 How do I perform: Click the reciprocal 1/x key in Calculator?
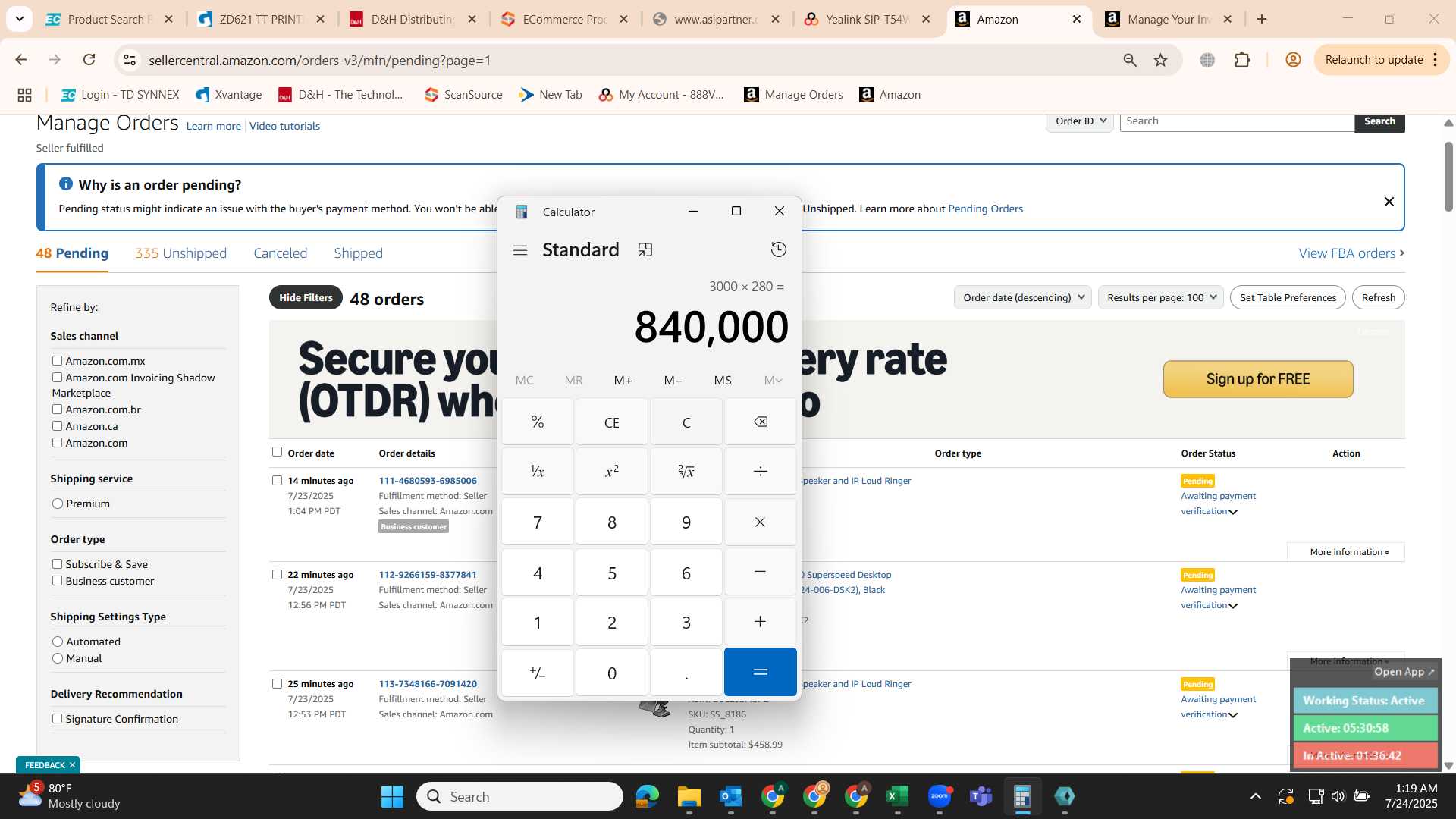(538, 472)
